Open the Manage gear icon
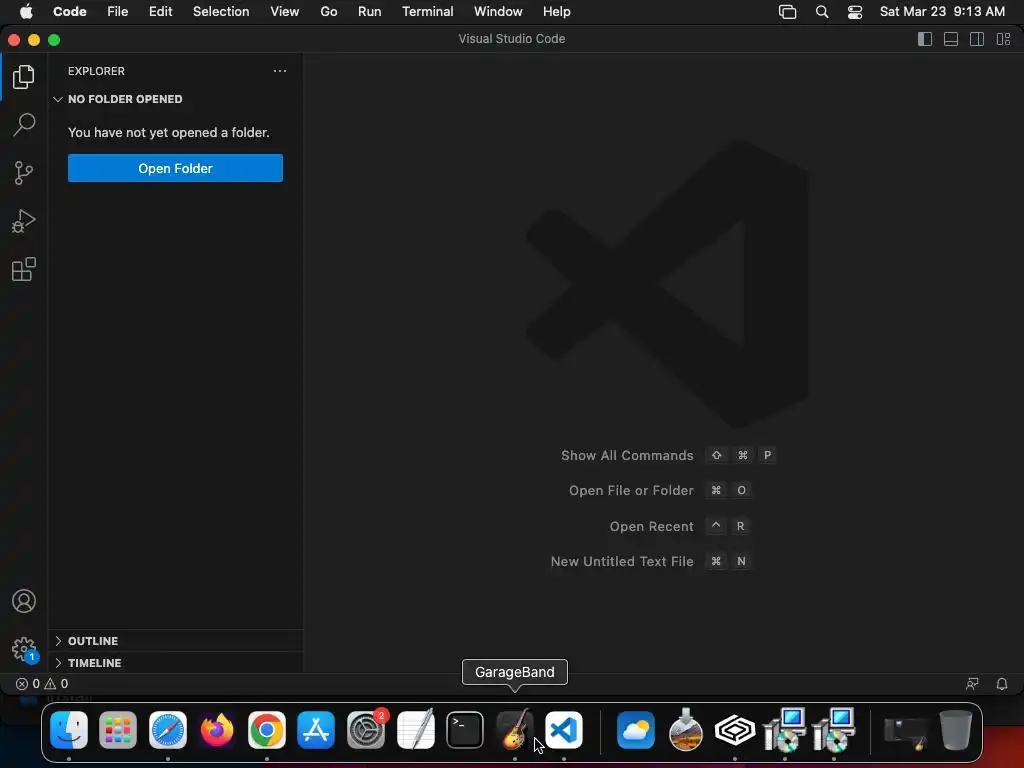The image size is (1024, 768). 24,650
